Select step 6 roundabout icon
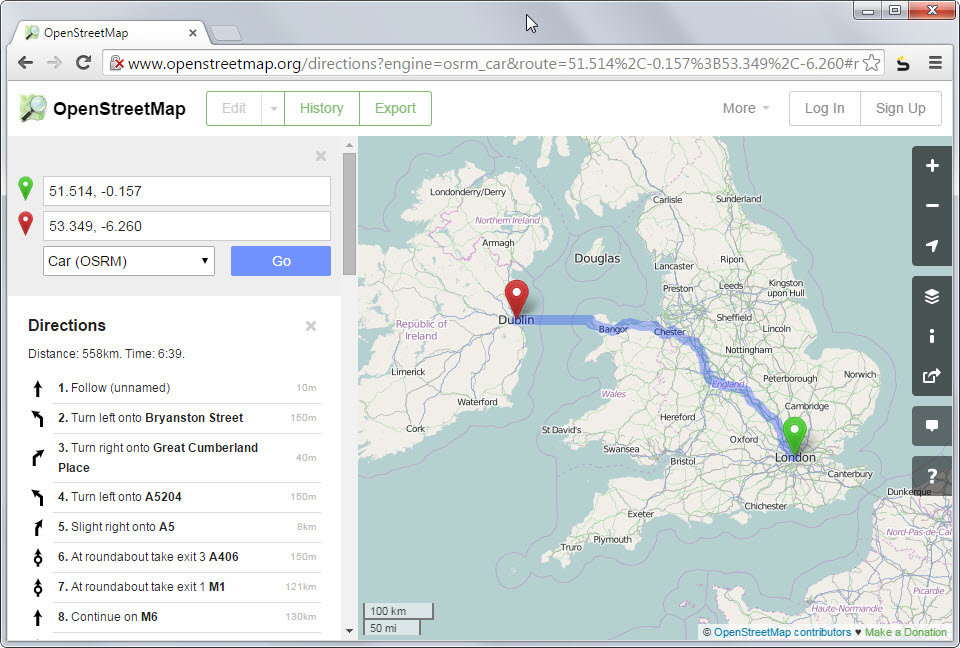Viewport: 960px width, 648px height. click(38, 557)
